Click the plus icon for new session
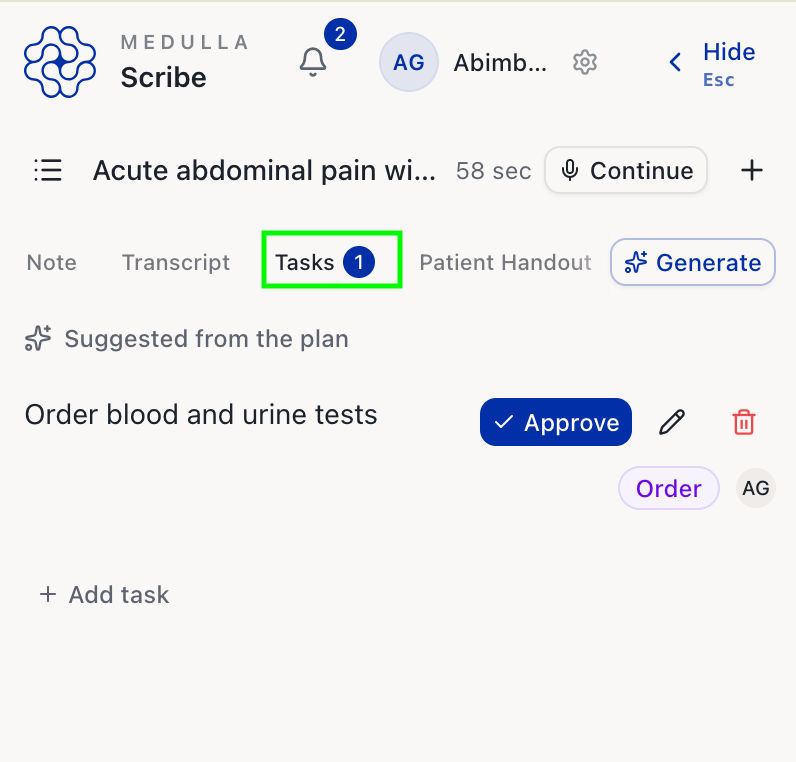The height and width of the screenshot is (762, 796). click(x=752, y=170)
